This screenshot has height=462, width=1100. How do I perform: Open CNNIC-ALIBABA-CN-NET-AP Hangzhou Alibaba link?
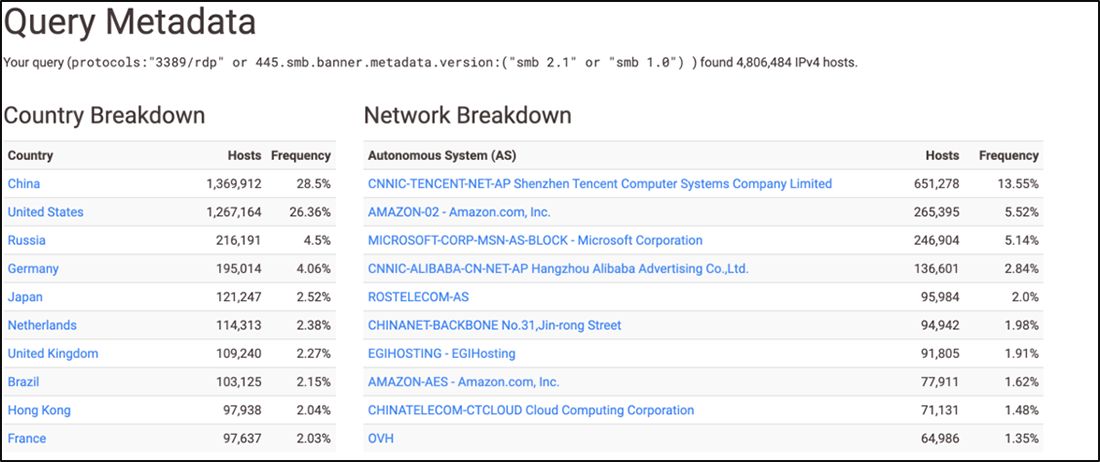click(558, 269)
